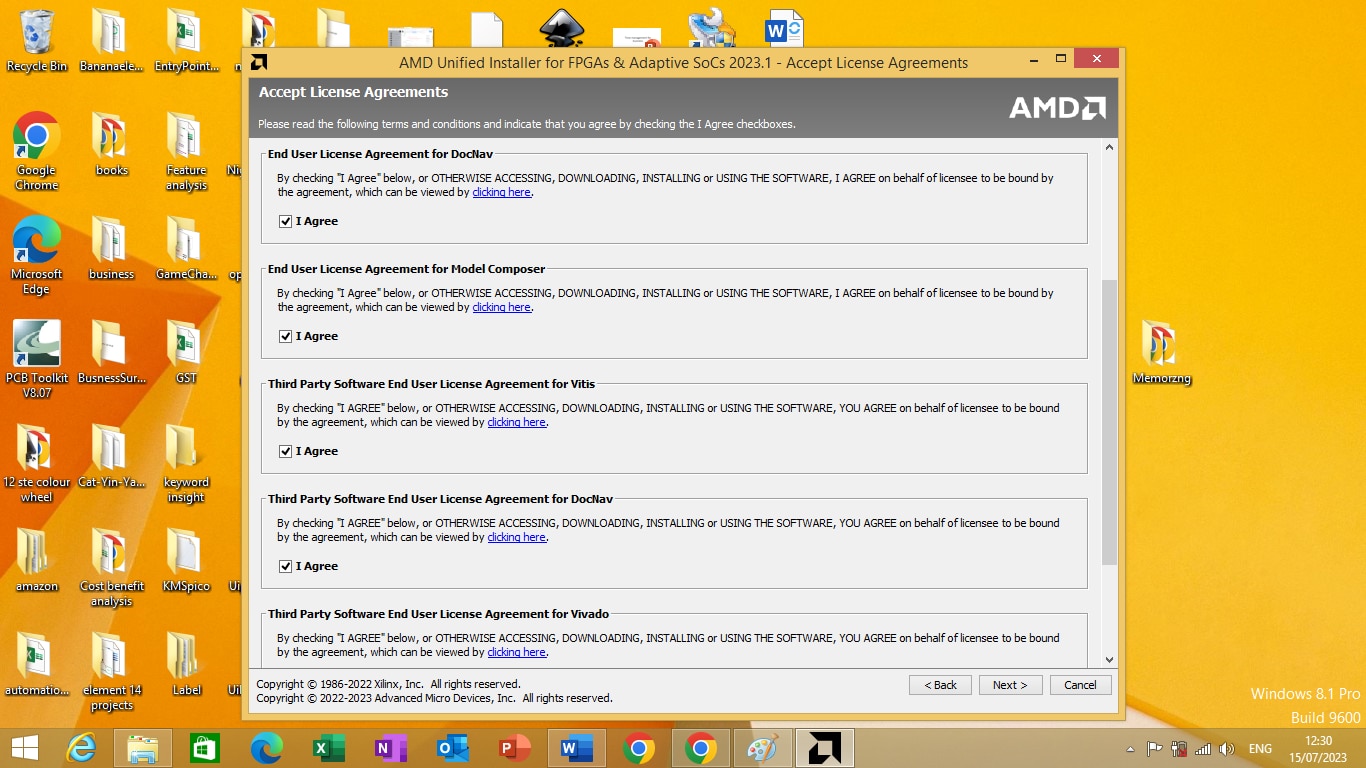Open Outlook from the taskbar
The width and height of the screenshot is (1366, 768).
click(453, 748)
